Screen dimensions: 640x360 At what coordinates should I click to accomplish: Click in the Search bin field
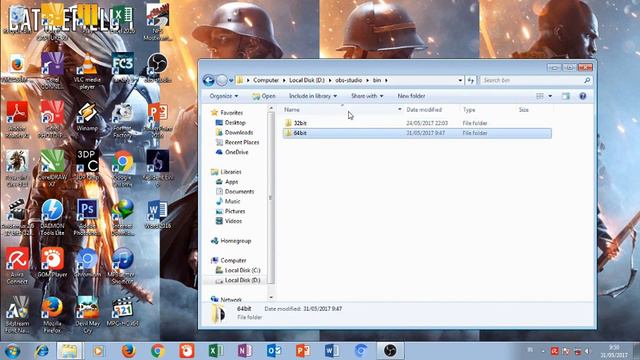[x=536, y=80]
